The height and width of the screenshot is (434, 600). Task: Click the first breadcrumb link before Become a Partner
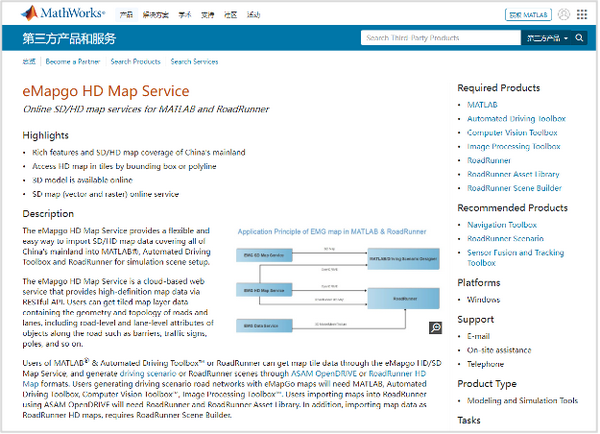click(x=29, y=62)
